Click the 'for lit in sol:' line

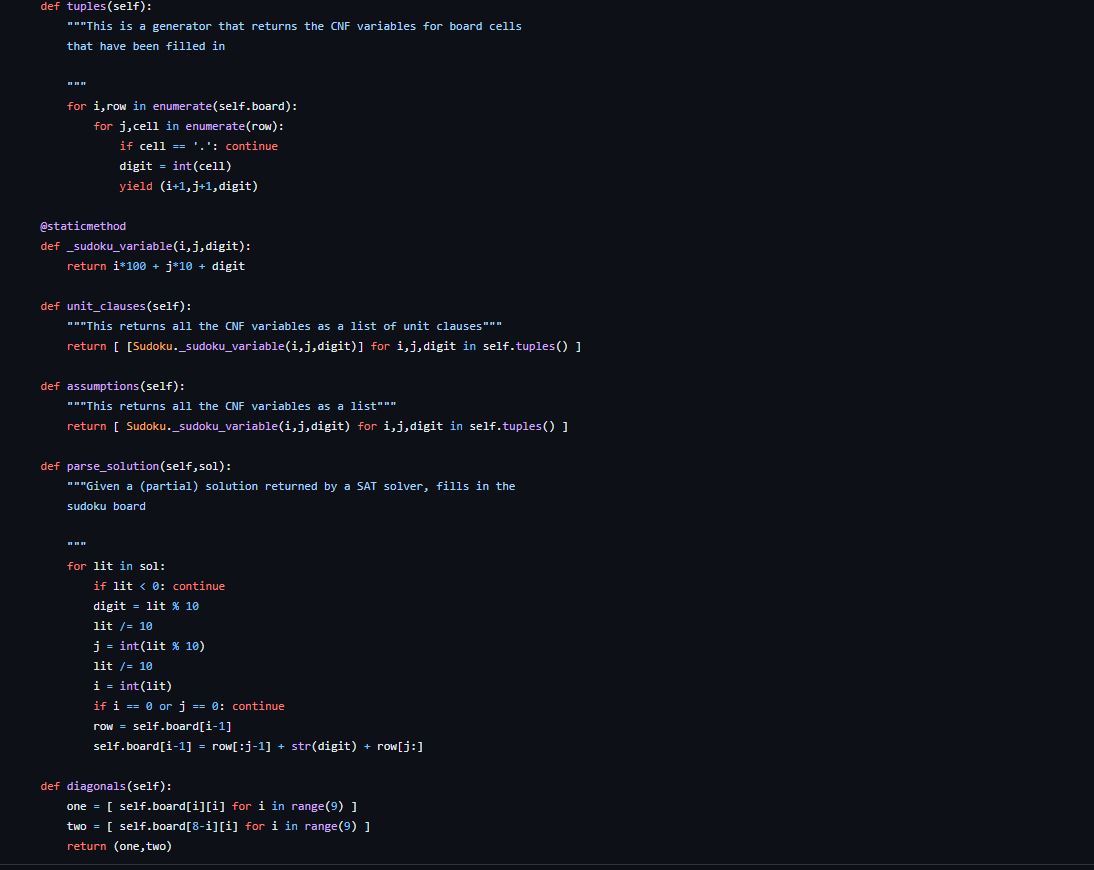pyautogui.click(x=116, y=566)
